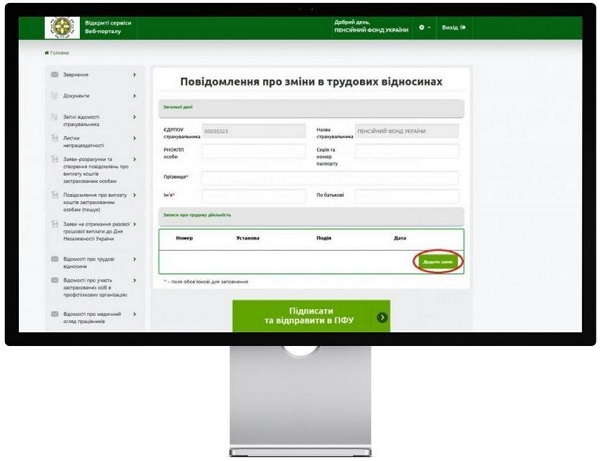Click the Подія column header
Viewport: 600px width, 461px height.
[324, 238]
